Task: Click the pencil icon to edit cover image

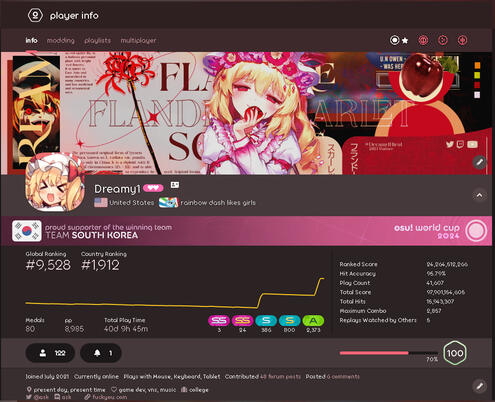Action: pyautogui.click(x=479, y=162)
